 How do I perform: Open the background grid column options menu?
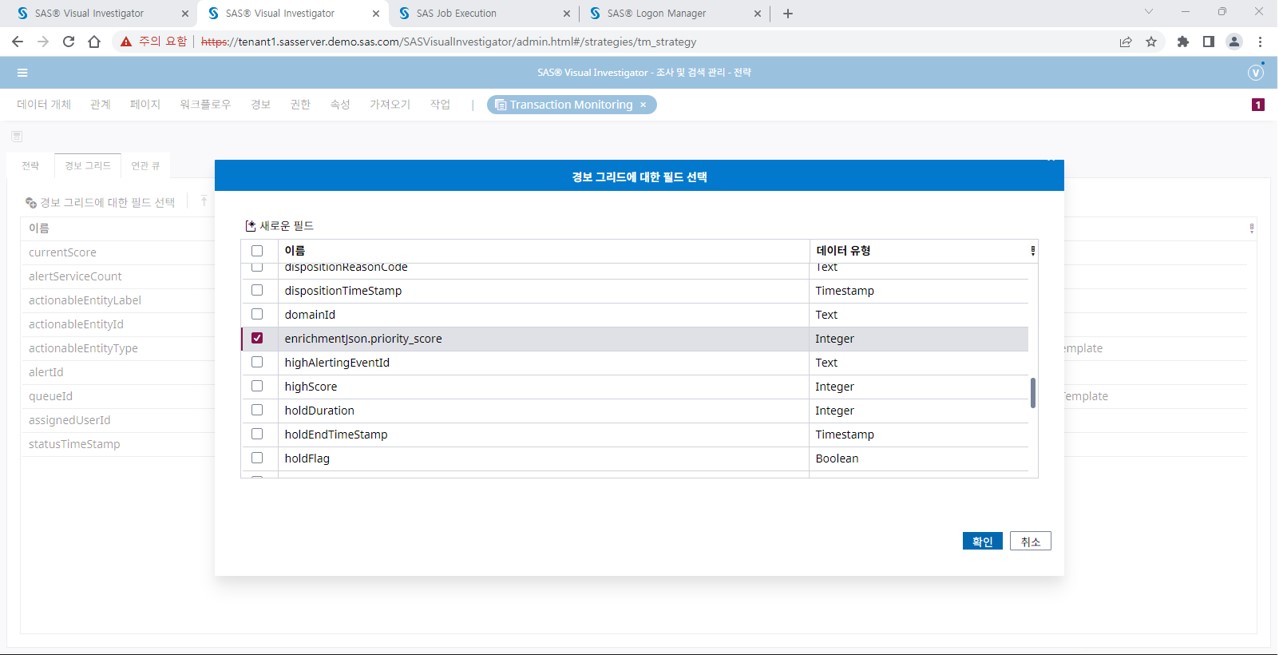(x=1251, y=228)
